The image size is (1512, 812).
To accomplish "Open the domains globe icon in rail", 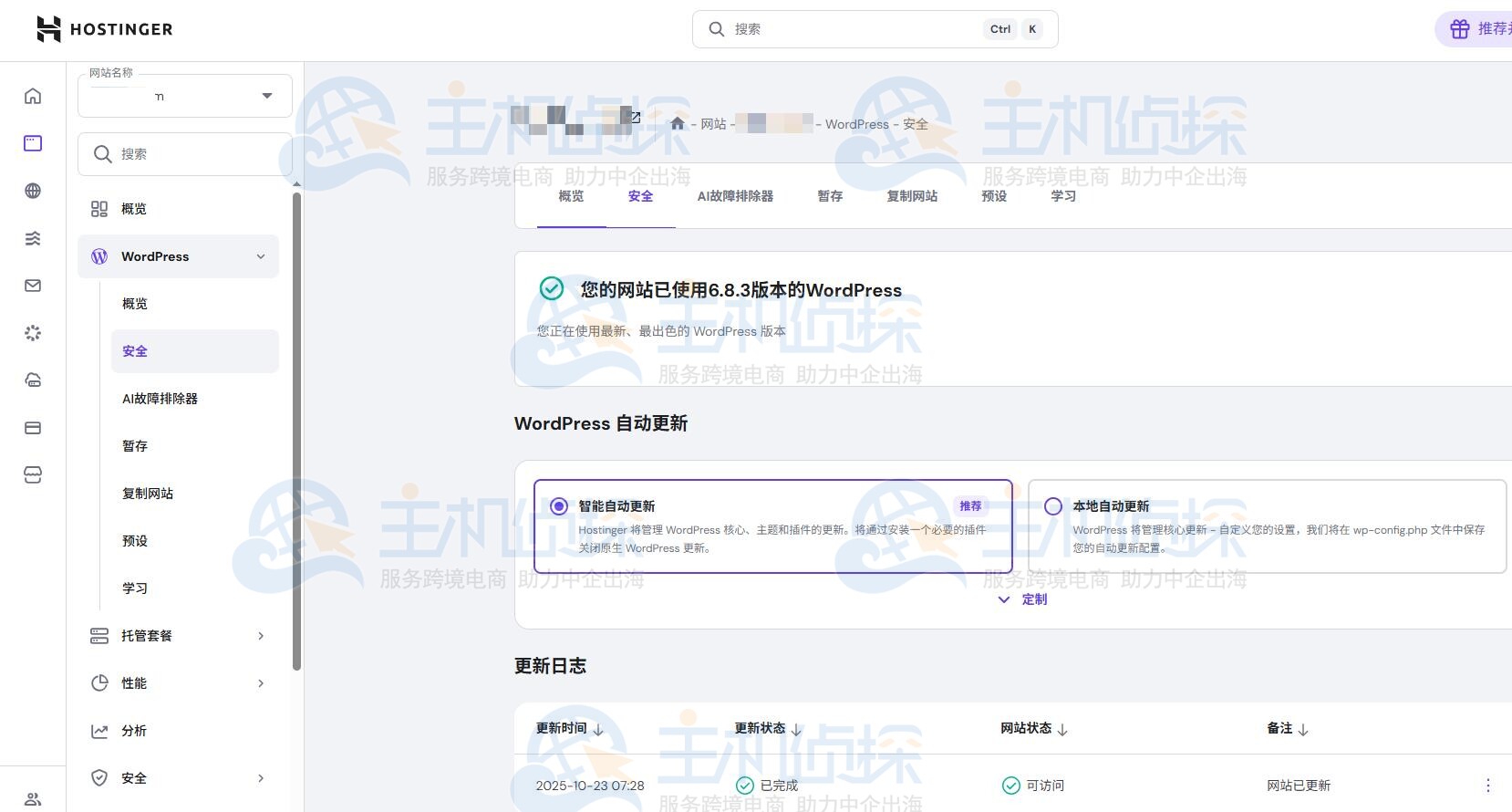I will 33,191.
